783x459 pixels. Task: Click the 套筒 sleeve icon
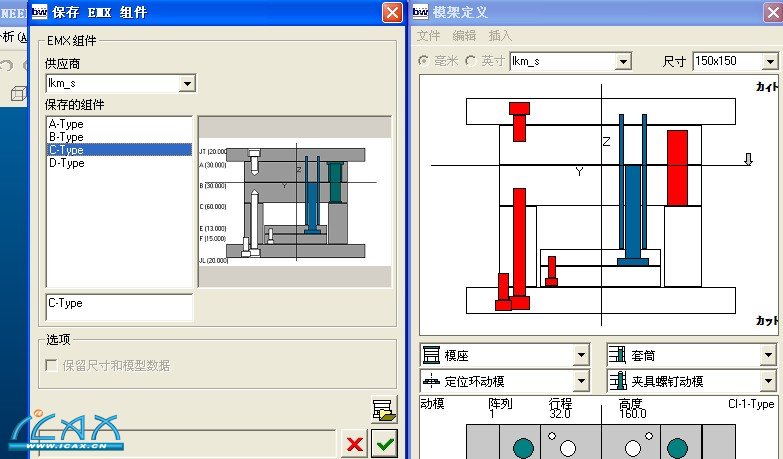point(617,355)
